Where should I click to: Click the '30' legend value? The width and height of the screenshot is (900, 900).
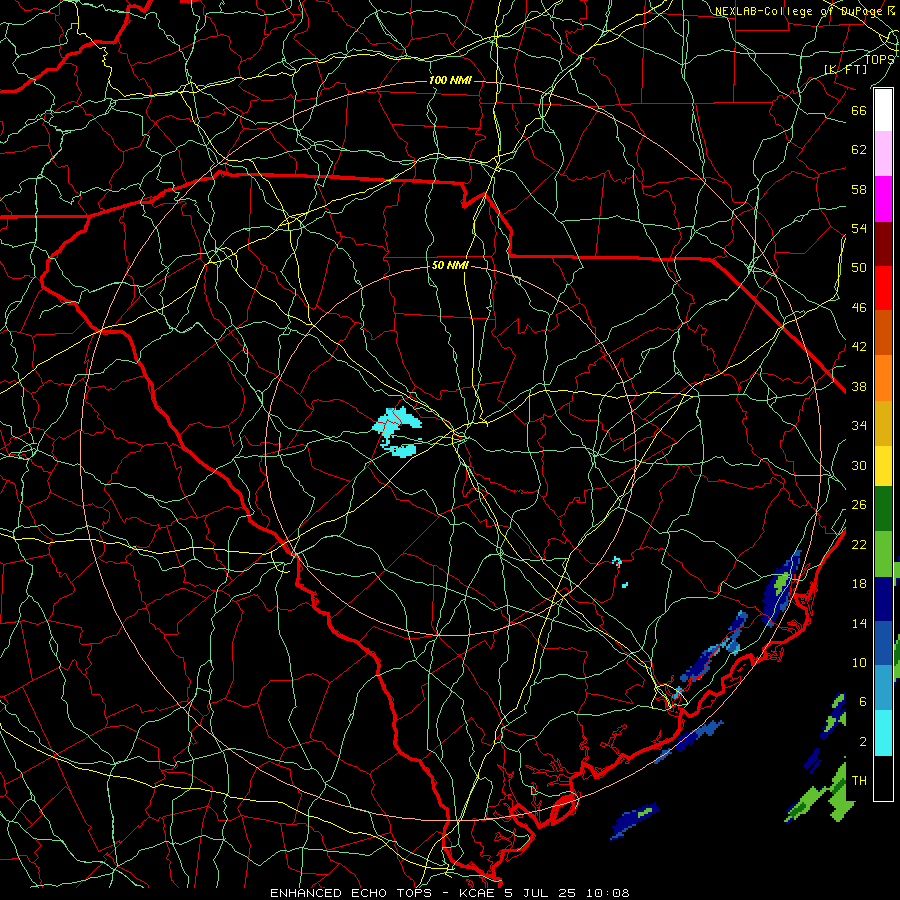(x=859, y=465)
